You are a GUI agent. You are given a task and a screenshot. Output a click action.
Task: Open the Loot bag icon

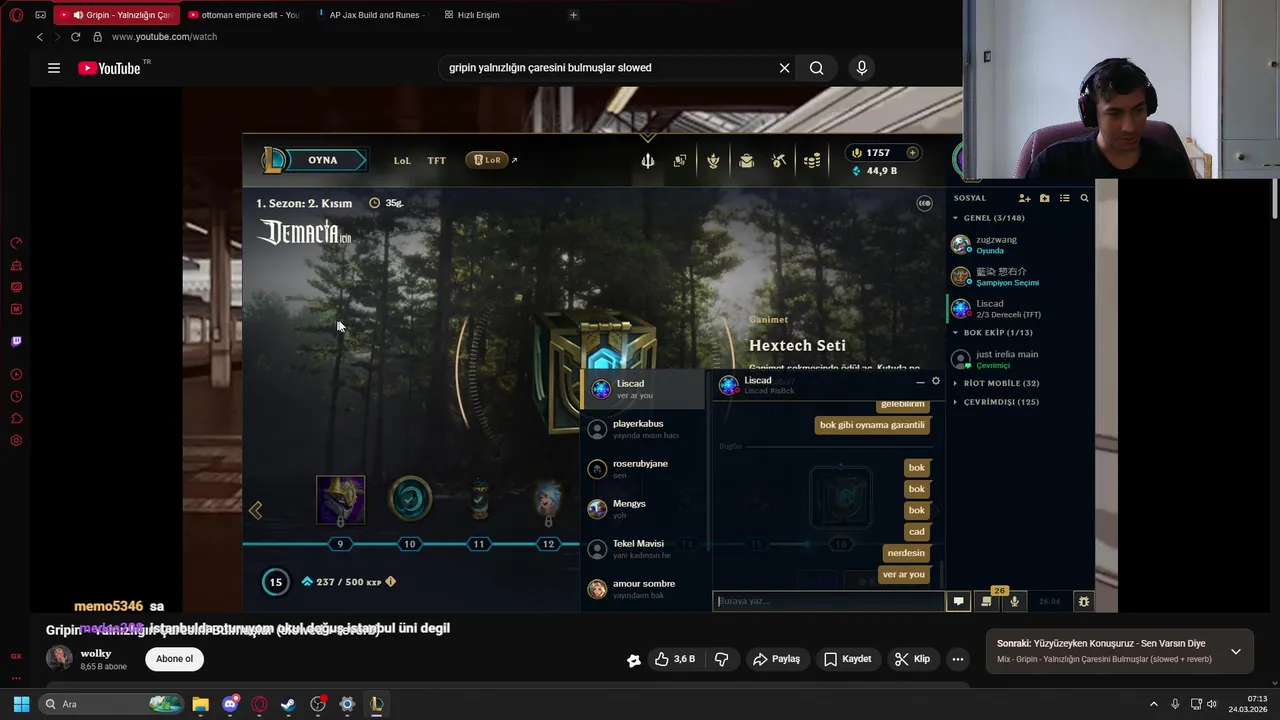tap(746, 160)
